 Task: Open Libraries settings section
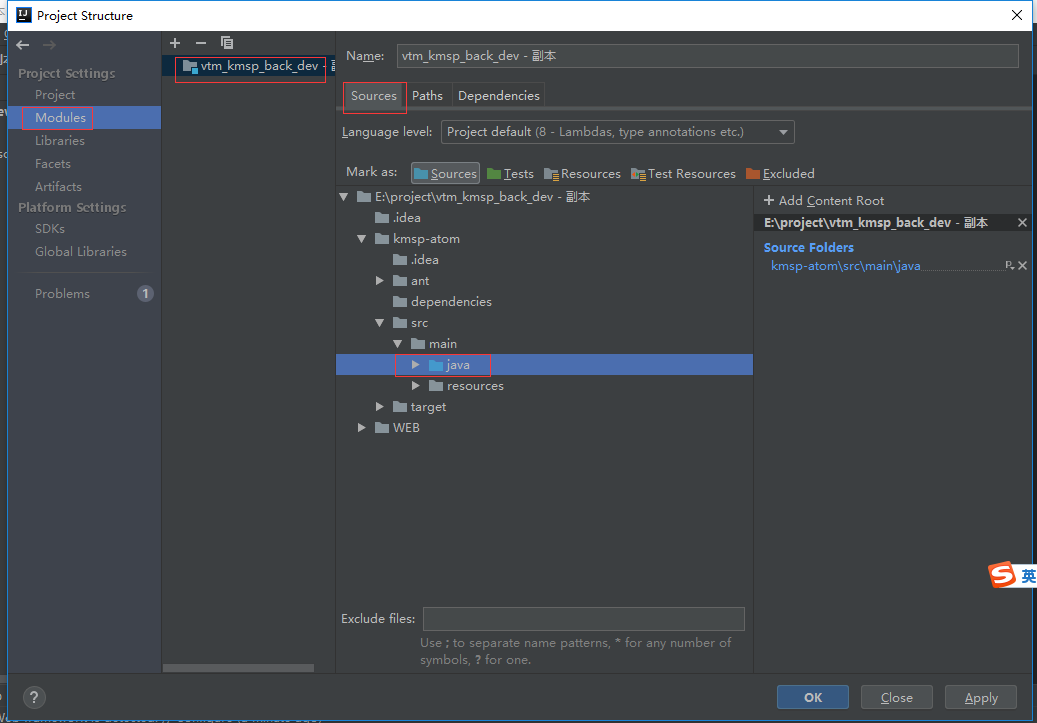click(60, 141)
